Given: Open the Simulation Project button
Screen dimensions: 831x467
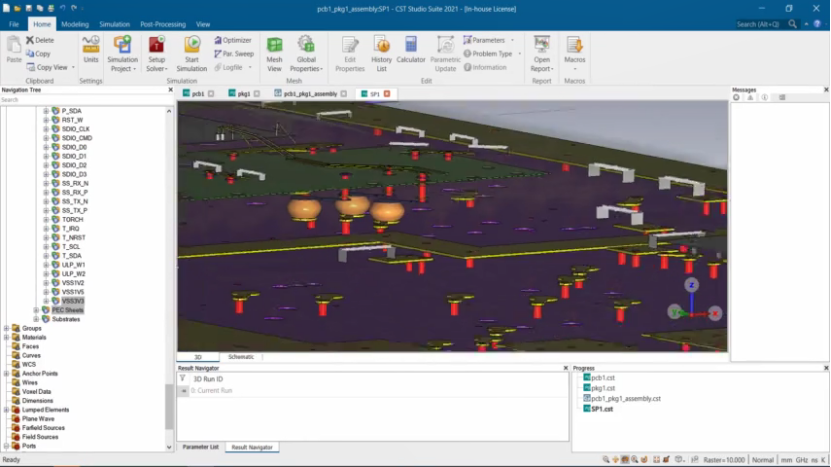Looking at the screenshot, I should tap(122, 54).
